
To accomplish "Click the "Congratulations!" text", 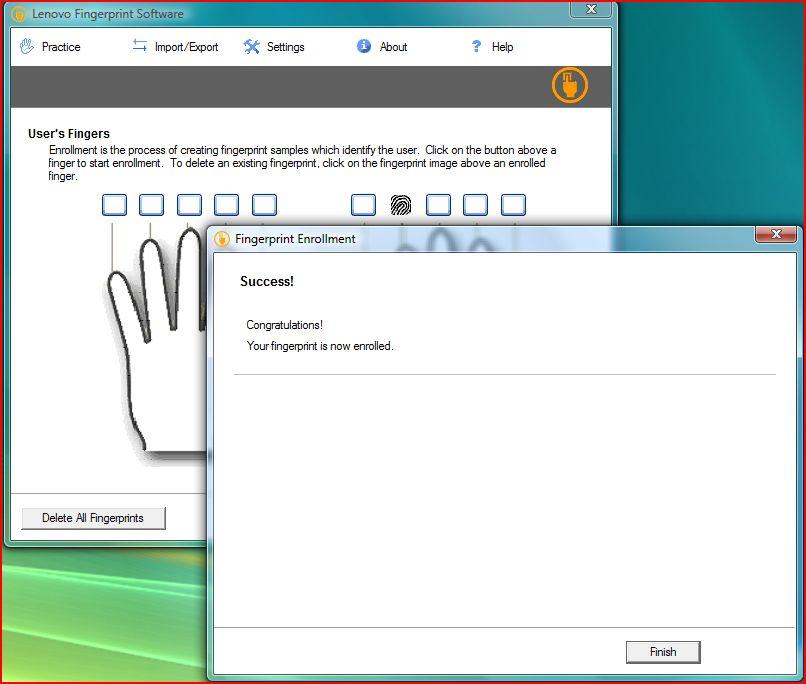I will (x=284, y=325).
